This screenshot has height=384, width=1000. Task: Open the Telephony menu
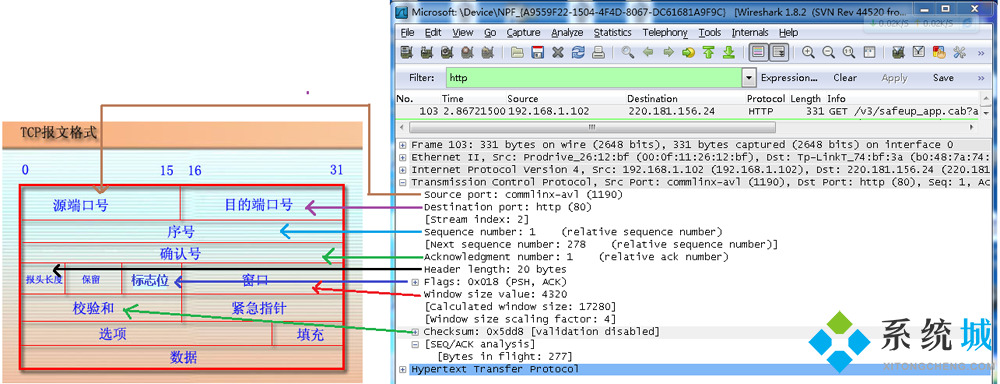click(x=665, y=33)
